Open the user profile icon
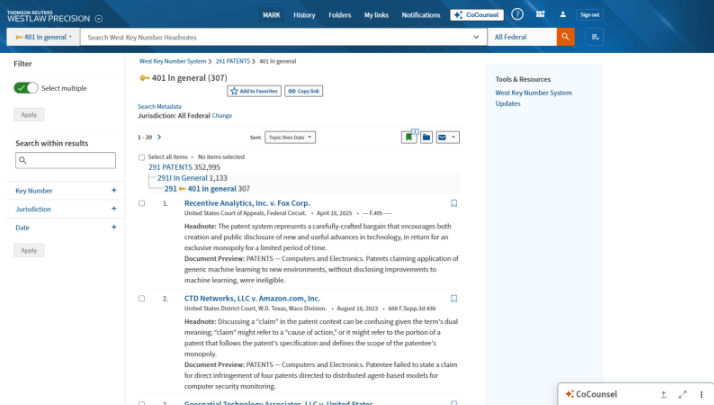The image size is (714, 405). 562,15
